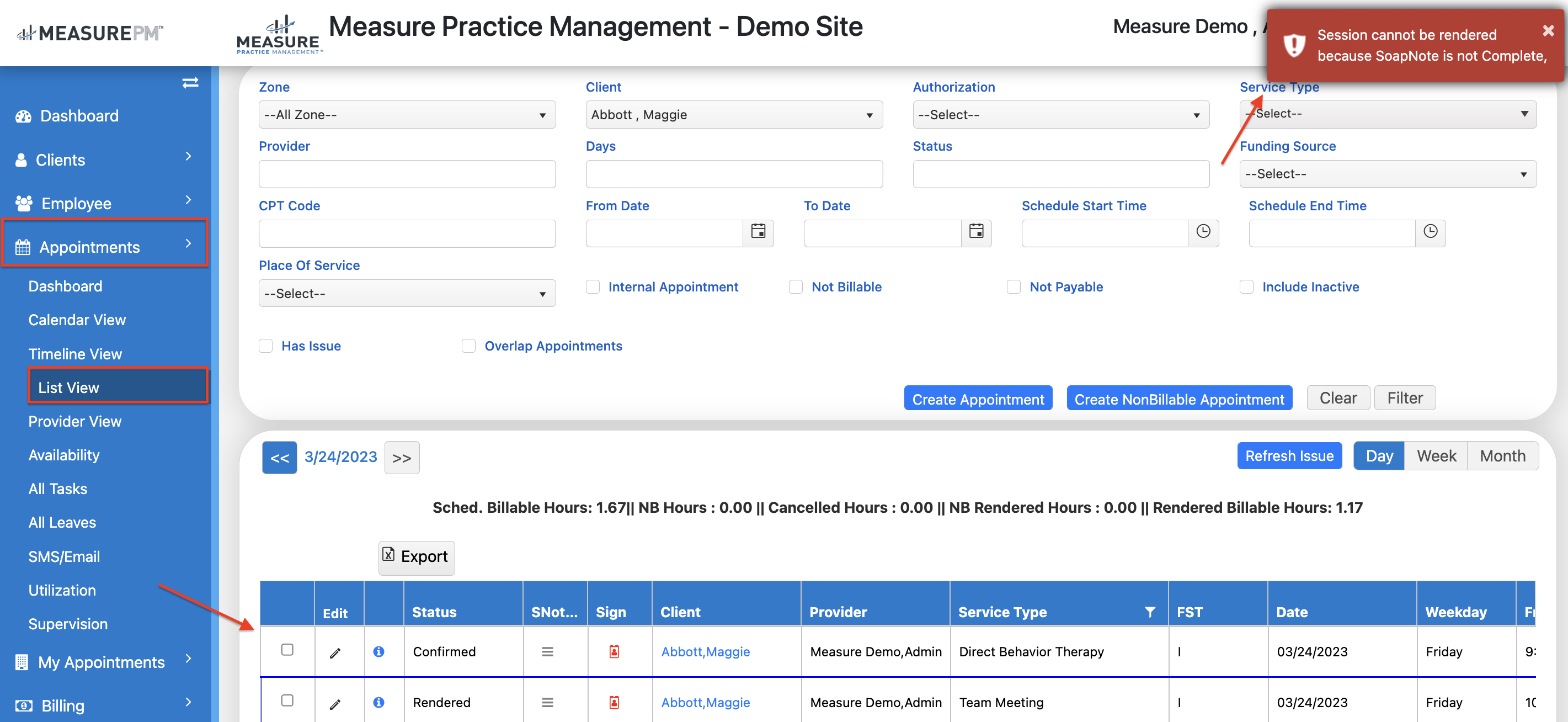Open the Funding Source dropdown
Viewport: 1568px width, 722px height.
pyautogui.click(x=1387, y=174)
